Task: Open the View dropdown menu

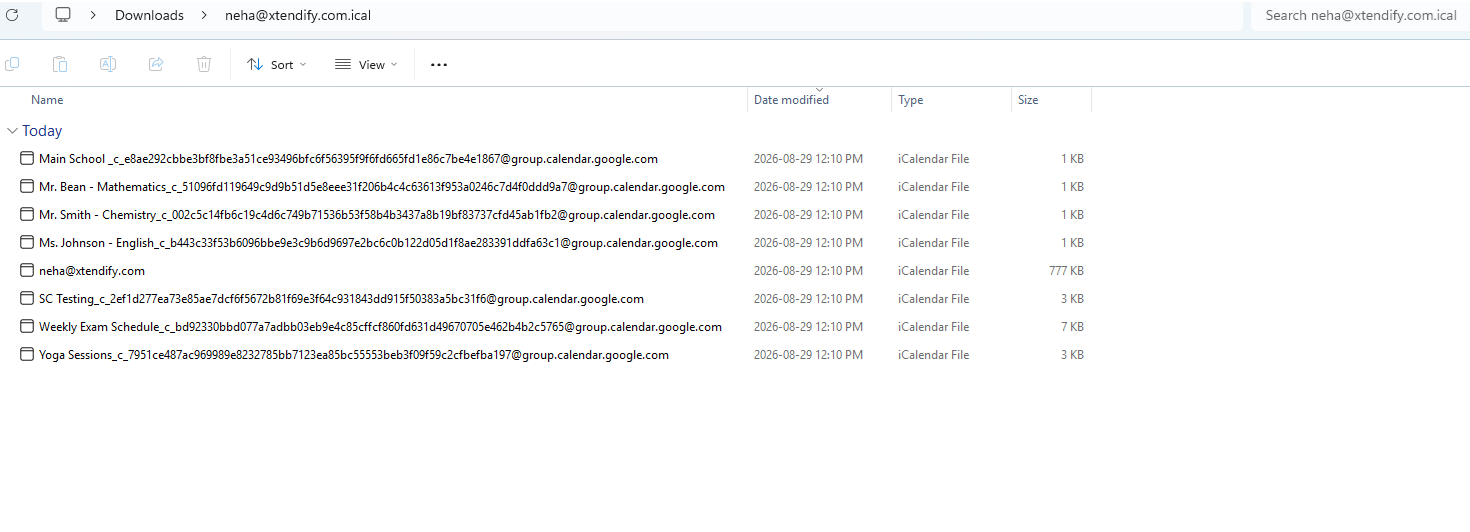Action: pos(366,64)
